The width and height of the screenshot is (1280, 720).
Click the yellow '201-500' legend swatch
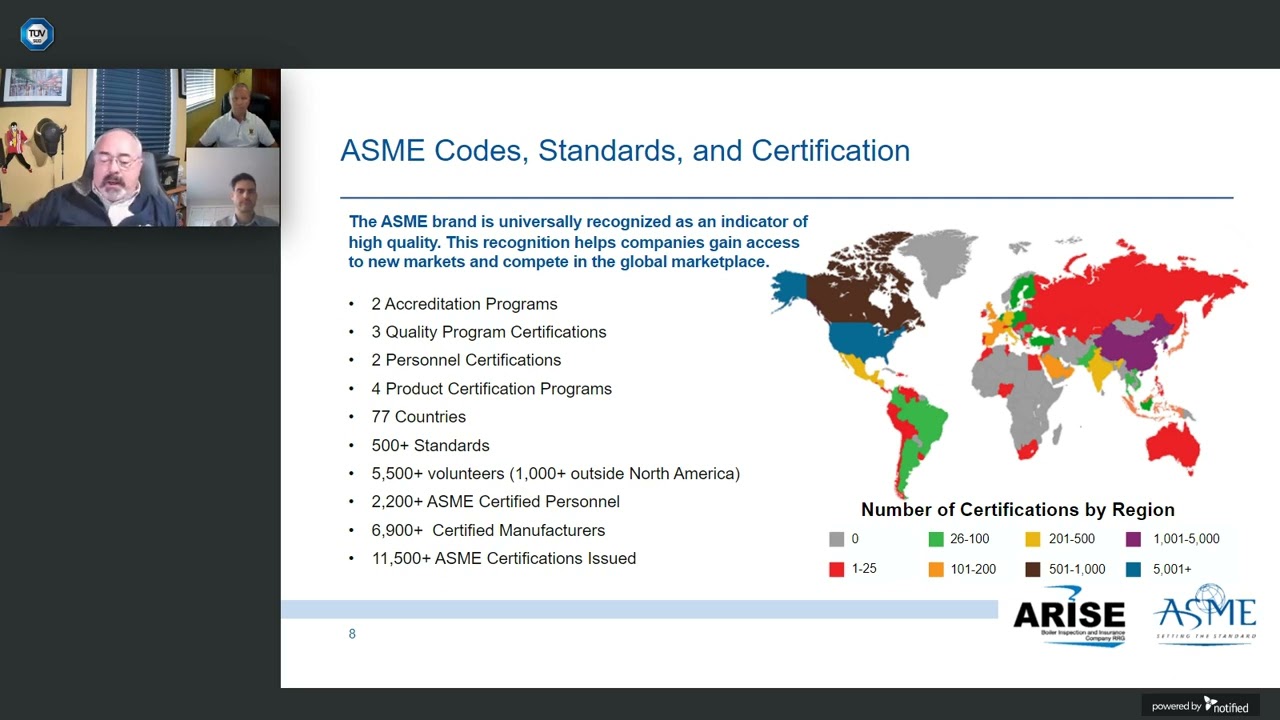pyautogui.click(x=1033, y=539)
